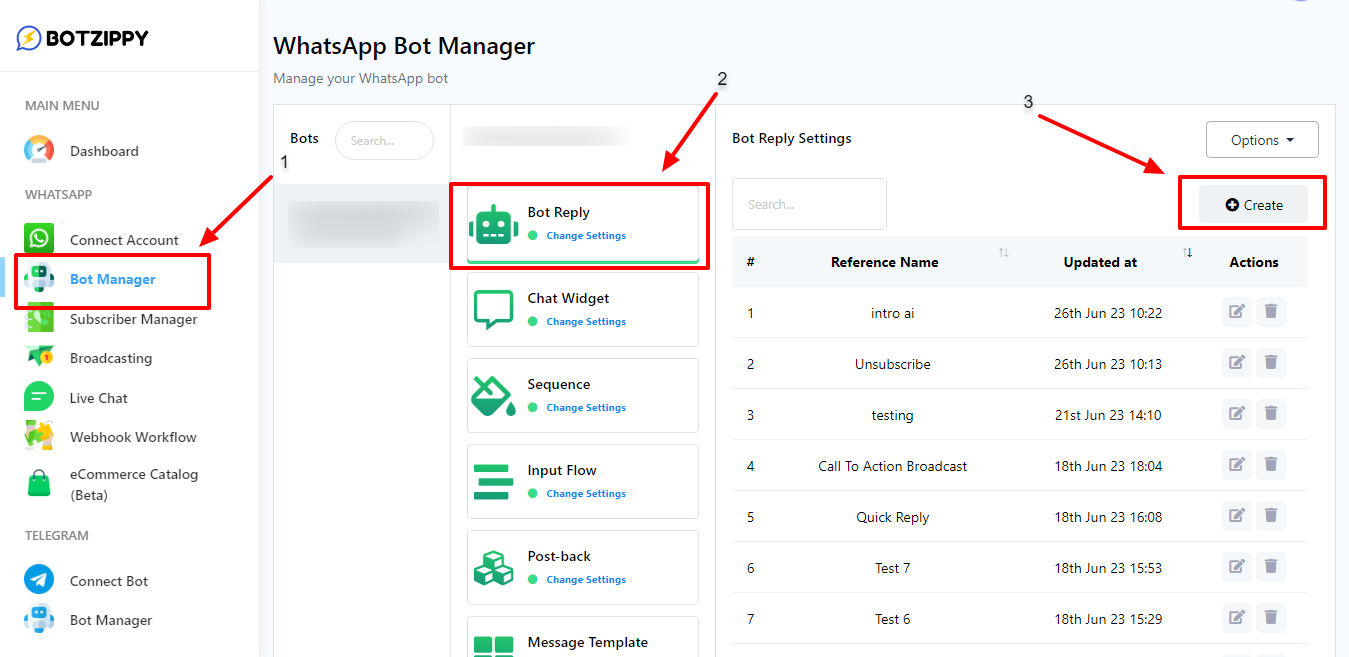The height and width of the screenshot is (657, 1349).
Task: Open Live Chat
Action: [99, 398]
